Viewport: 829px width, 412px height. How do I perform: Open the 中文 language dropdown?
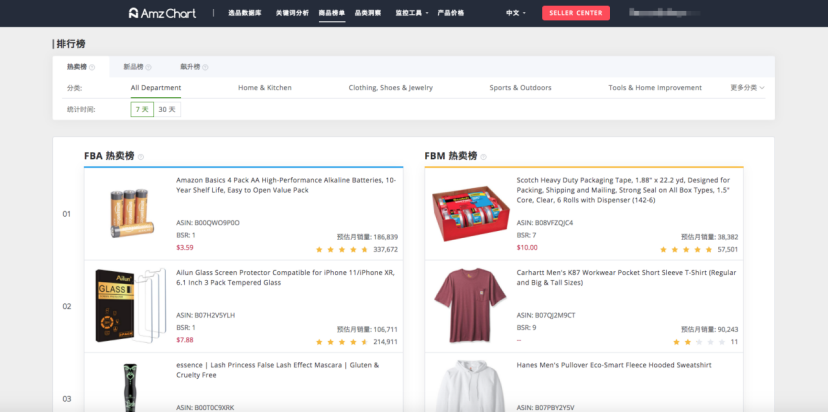[x=515, y=13]
